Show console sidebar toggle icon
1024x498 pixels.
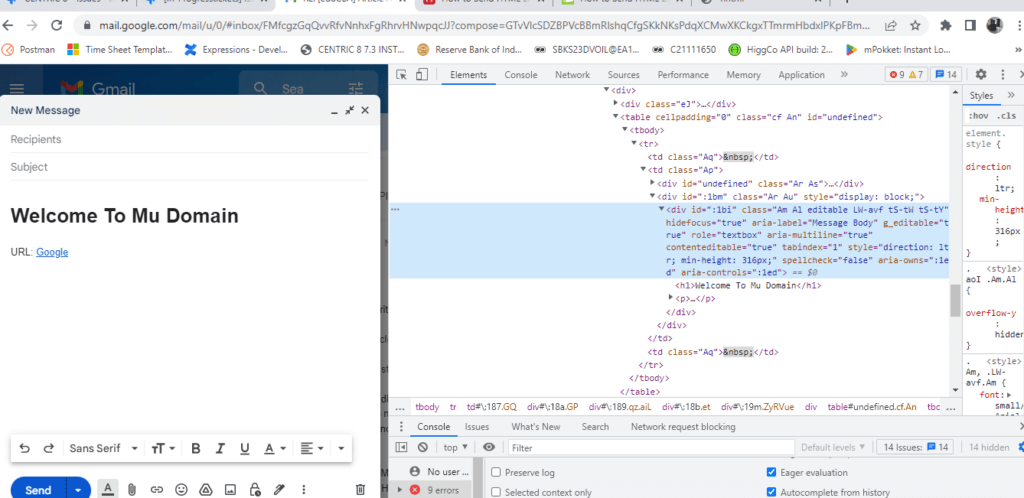tap(402, 448)
